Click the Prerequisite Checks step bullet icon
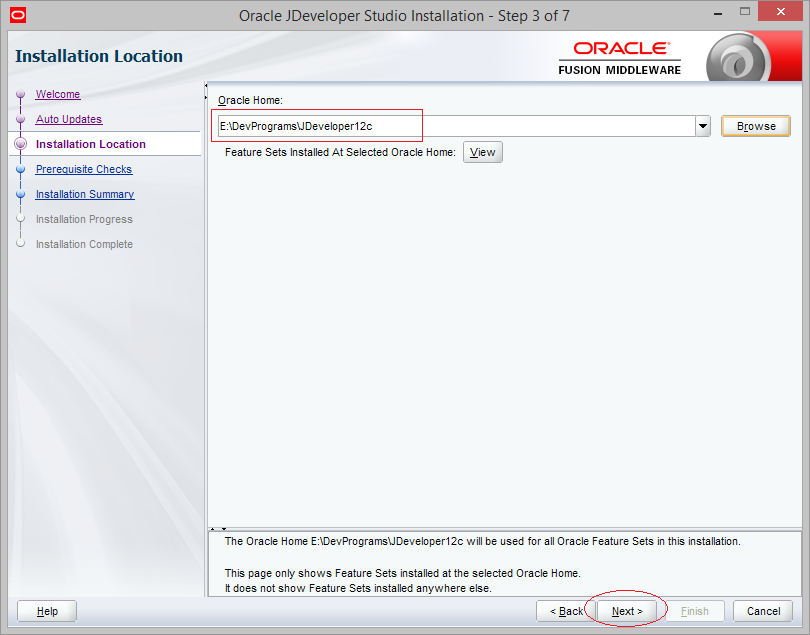810x635 pixels. [x=21, y=169]
